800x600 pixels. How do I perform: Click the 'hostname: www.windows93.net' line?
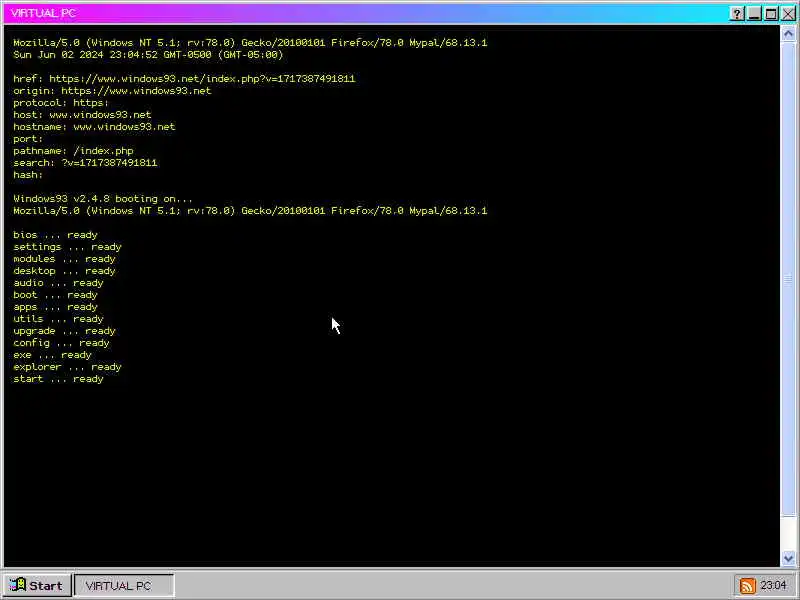(x=94, y=127)
